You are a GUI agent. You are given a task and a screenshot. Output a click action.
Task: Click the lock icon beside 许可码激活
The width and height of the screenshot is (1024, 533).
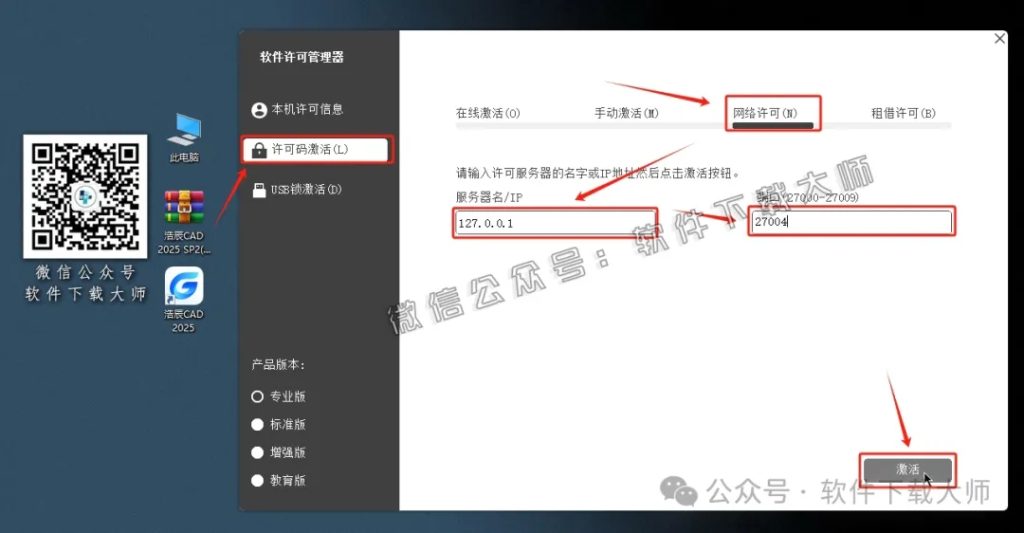(259, 150)
